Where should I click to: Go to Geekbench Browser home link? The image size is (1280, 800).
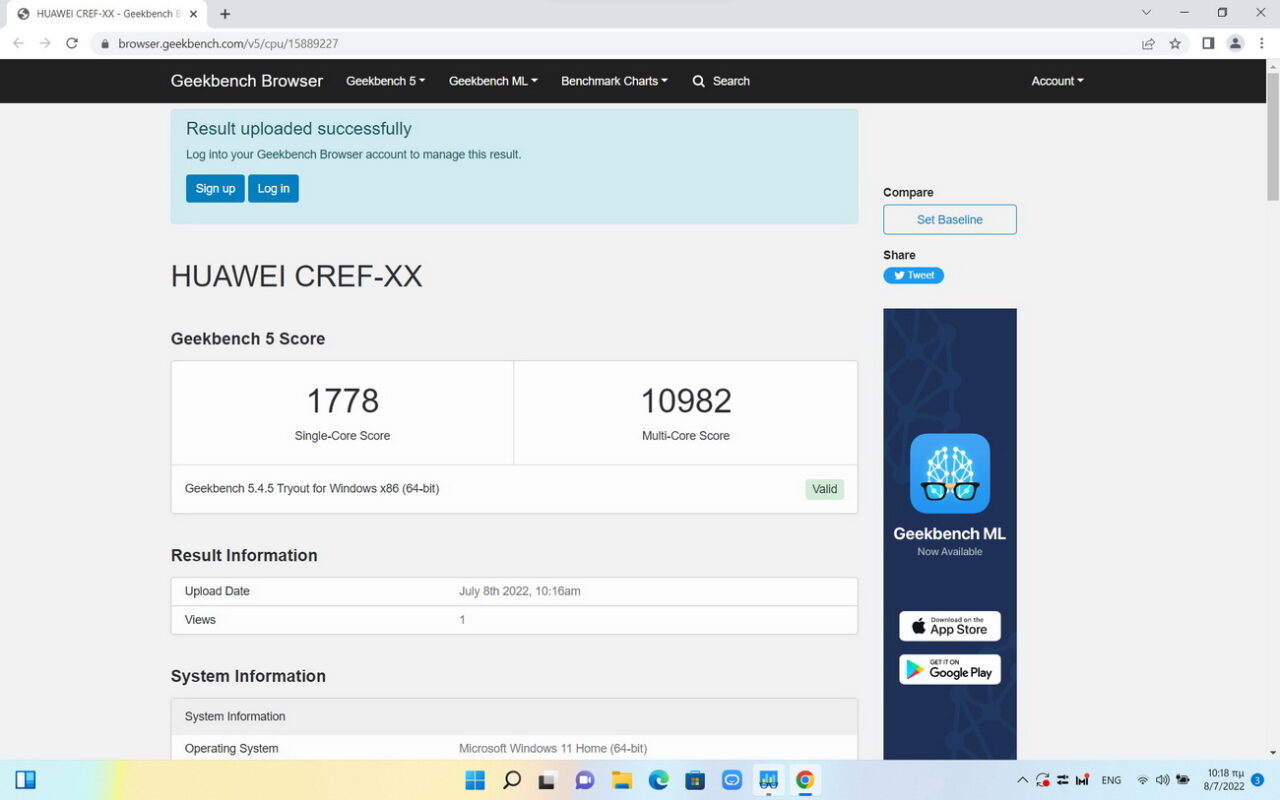point(247,81)
